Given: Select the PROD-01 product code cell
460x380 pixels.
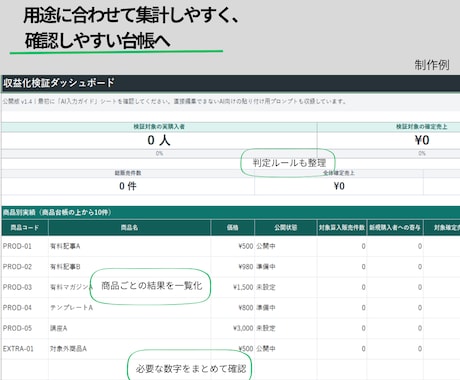Looking at the screenshot, I should point(25,246).
